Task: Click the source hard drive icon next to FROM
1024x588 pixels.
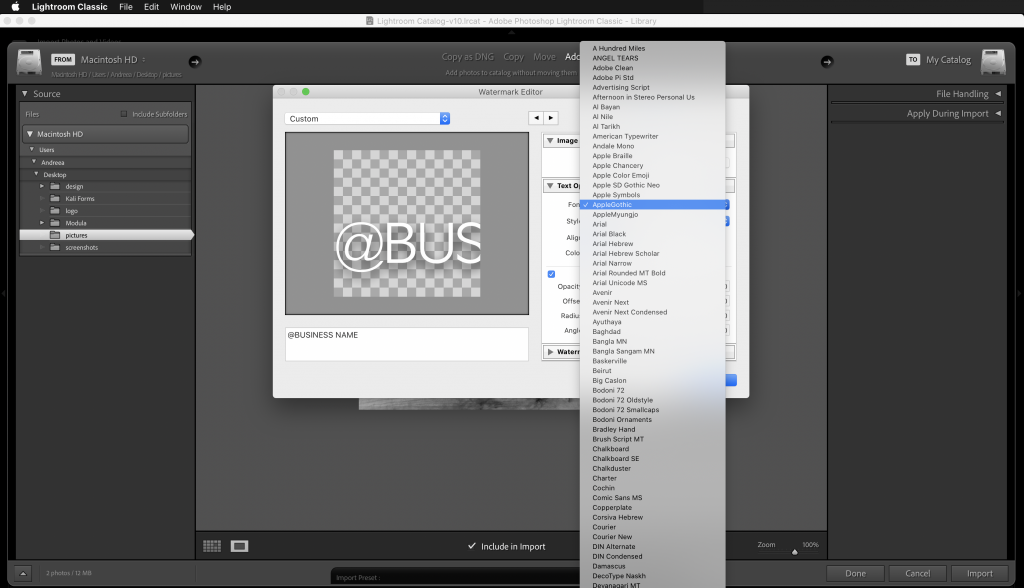Action: click(30, 60)
